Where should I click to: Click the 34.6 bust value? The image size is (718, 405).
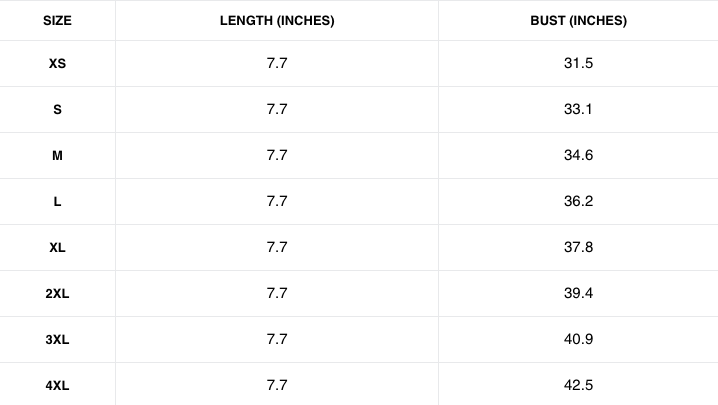[x=578, y=156]
